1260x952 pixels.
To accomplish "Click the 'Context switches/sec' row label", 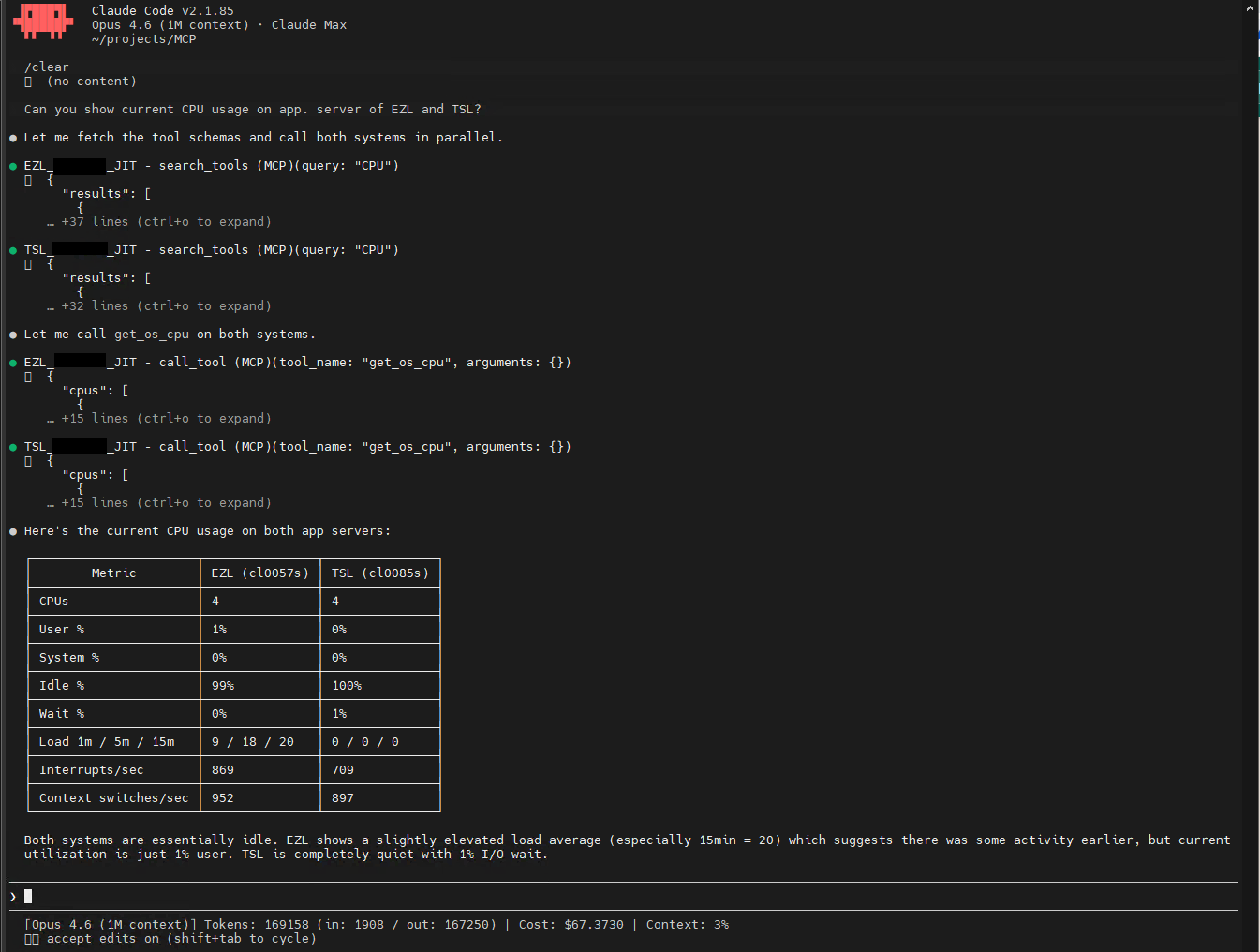I will [114, 798].
